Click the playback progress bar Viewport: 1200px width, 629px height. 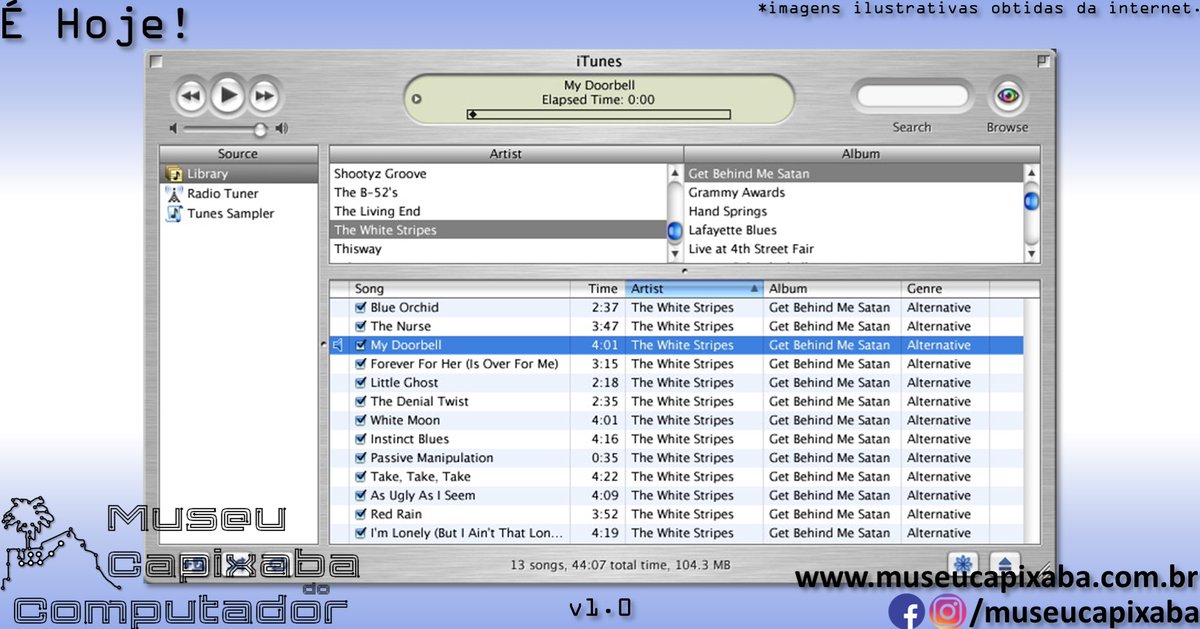coord(598,114)
